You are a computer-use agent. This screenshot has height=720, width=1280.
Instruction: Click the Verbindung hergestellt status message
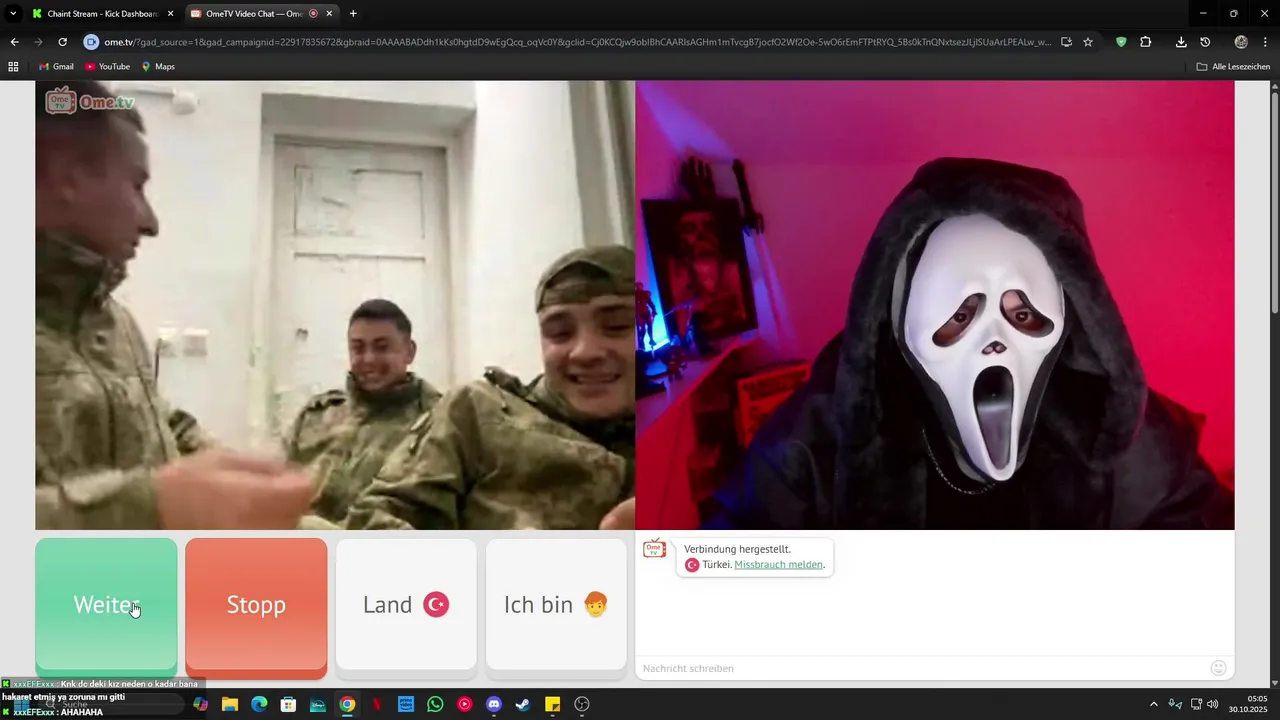(737, 549)
